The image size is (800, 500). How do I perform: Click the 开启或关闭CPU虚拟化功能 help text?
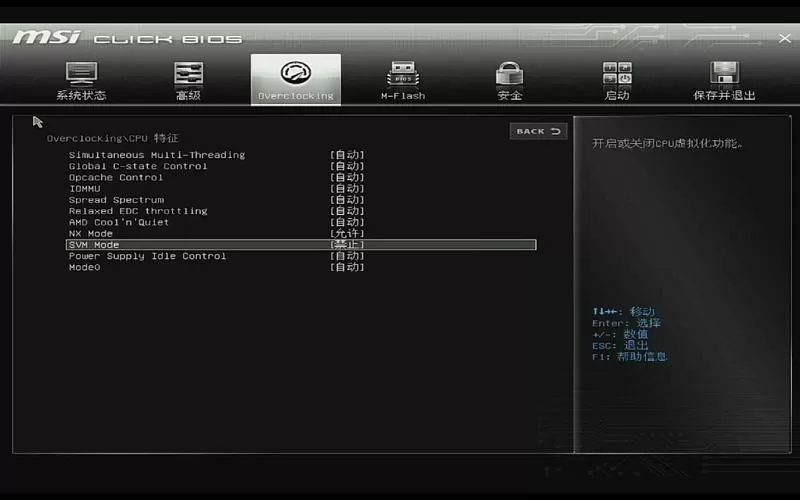tap(667, 143)
